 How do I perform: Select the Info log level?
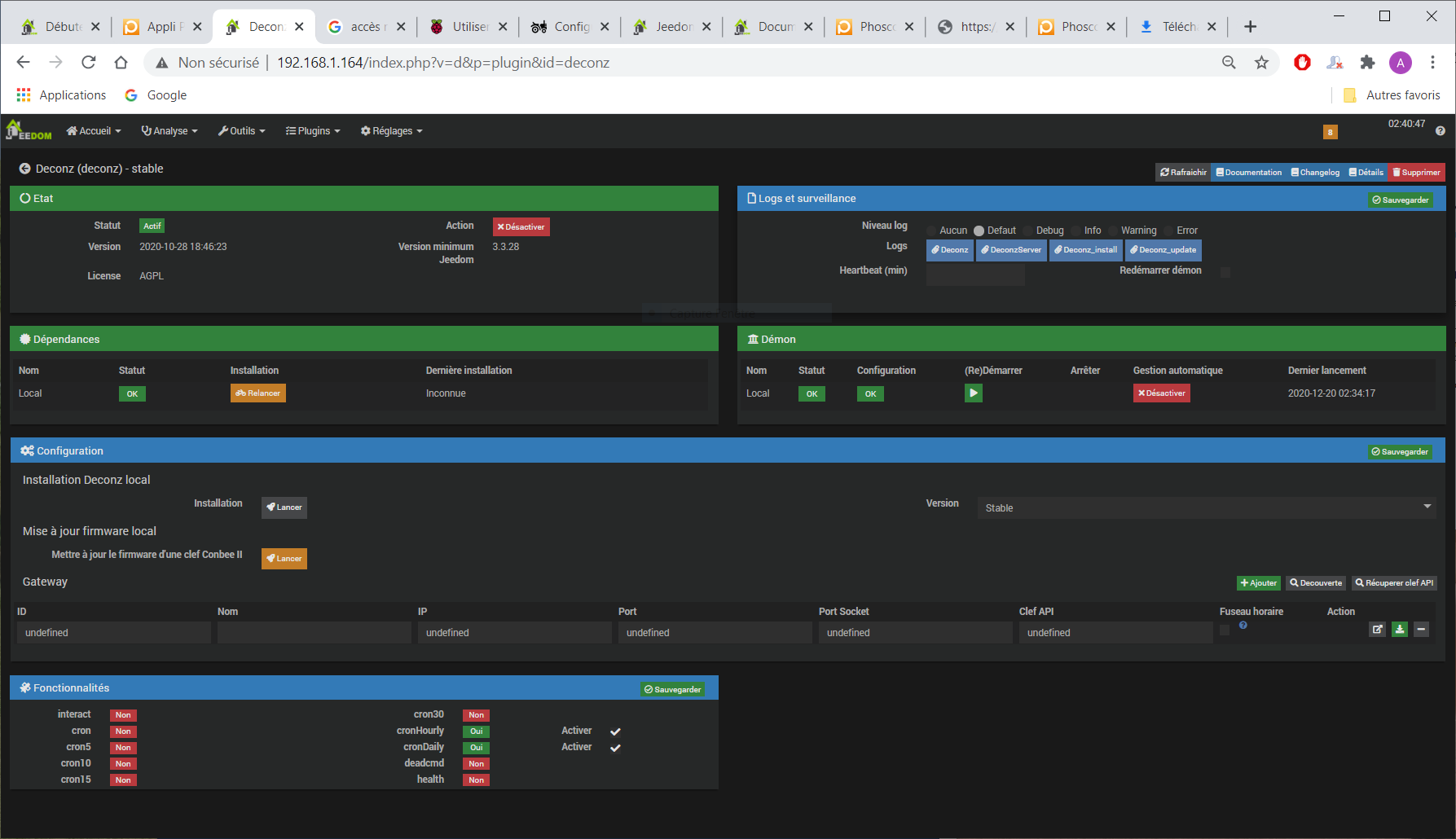[1076, 231]
